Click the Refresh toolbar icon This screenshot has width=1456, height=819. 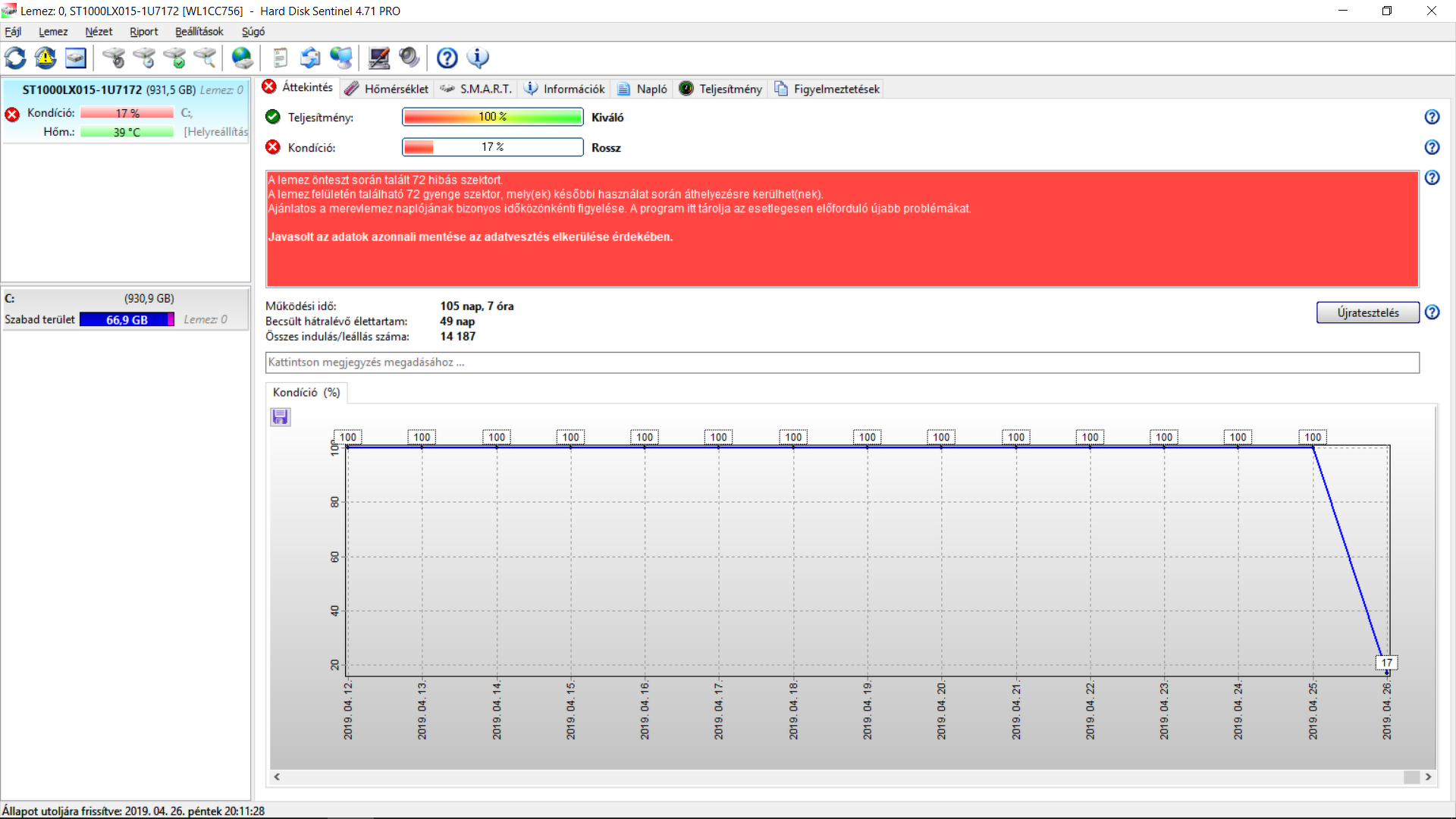[15, 58]
